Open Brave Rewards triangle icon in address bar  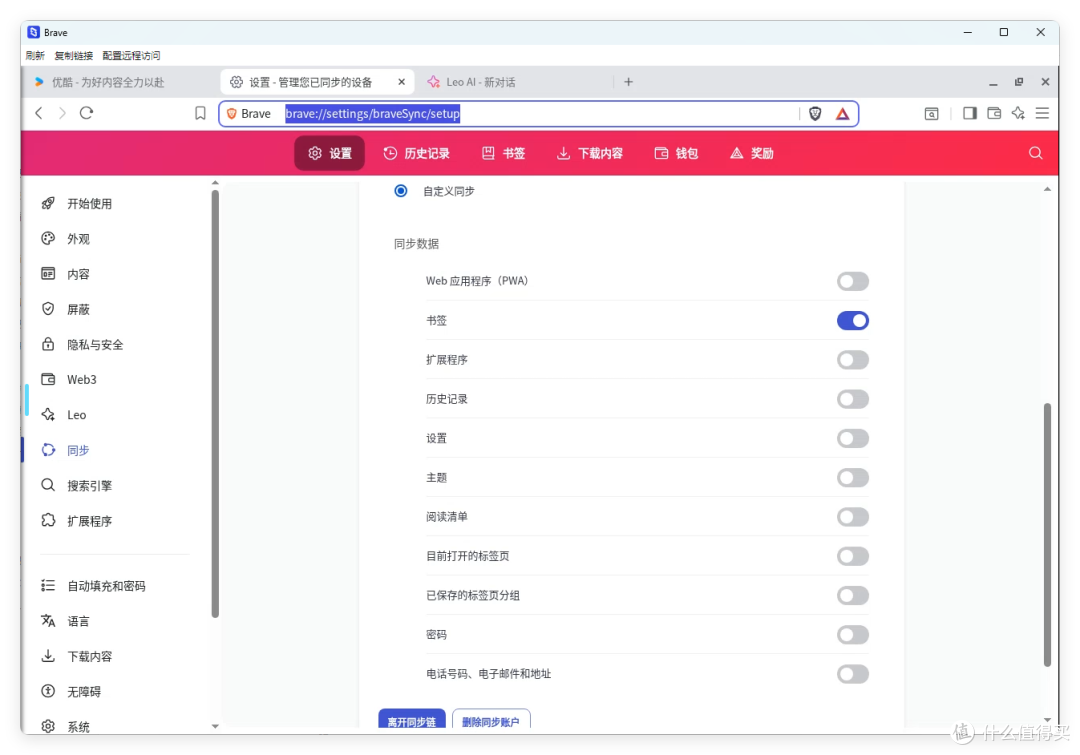tap(842, 114)
